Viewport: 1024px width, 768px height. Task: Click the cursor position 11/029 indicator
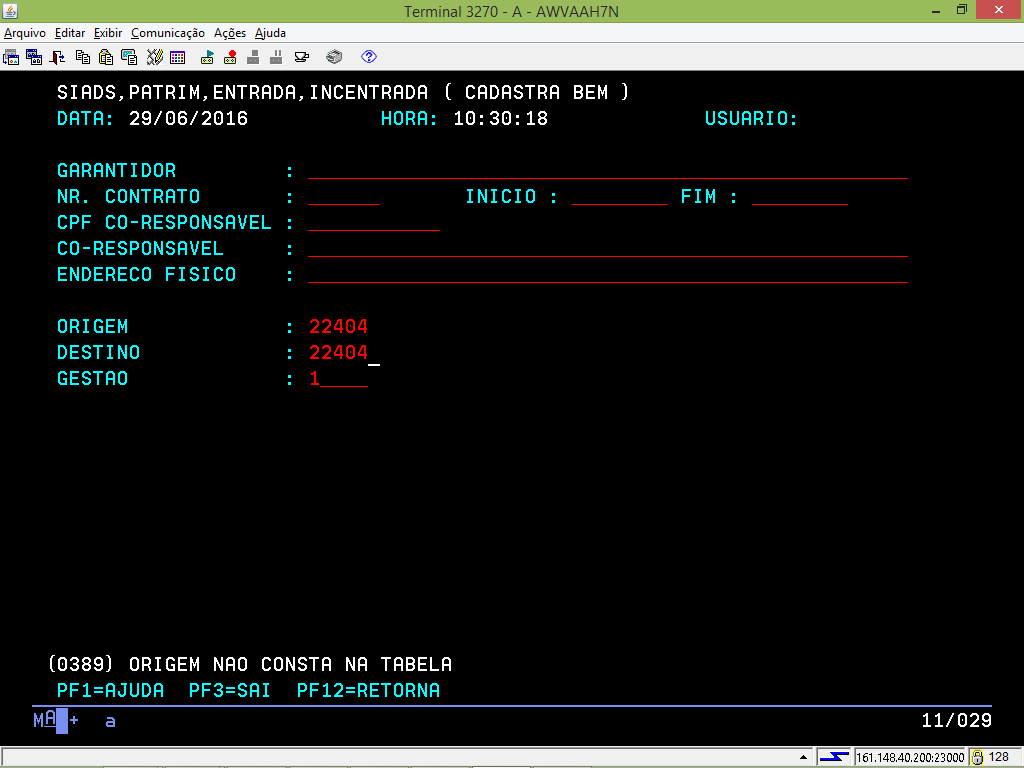(x=956, y=721)
